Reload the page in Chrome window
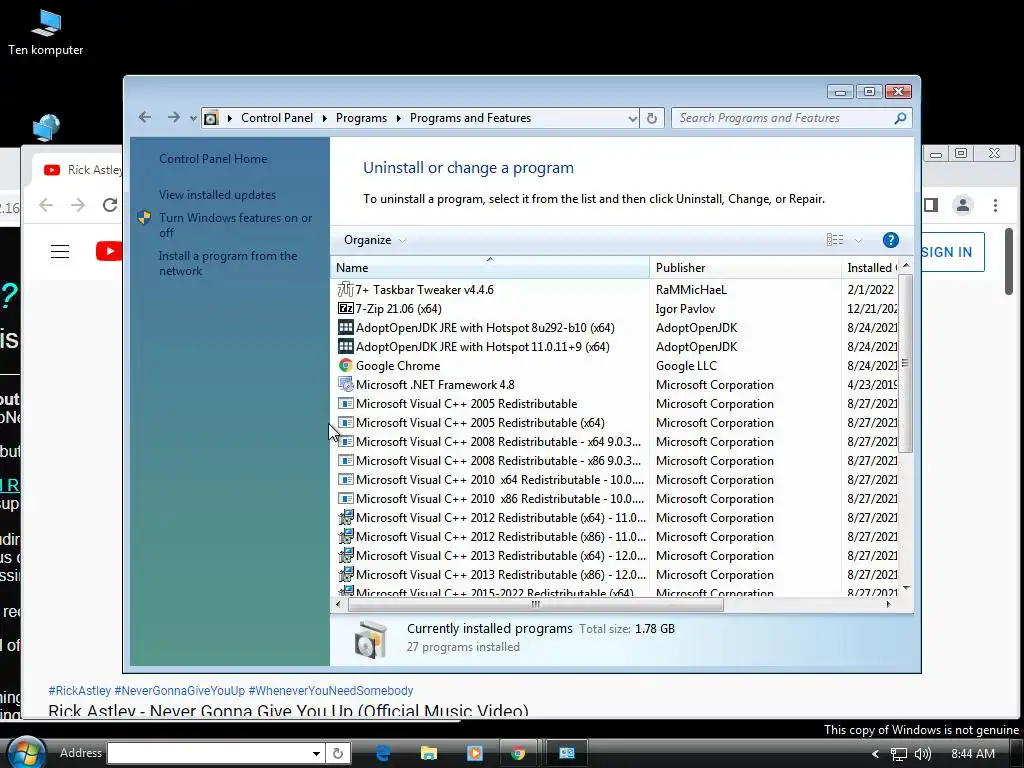Image resolution: width=1024 pixels, height=768 pixels. tap(110, 205)
